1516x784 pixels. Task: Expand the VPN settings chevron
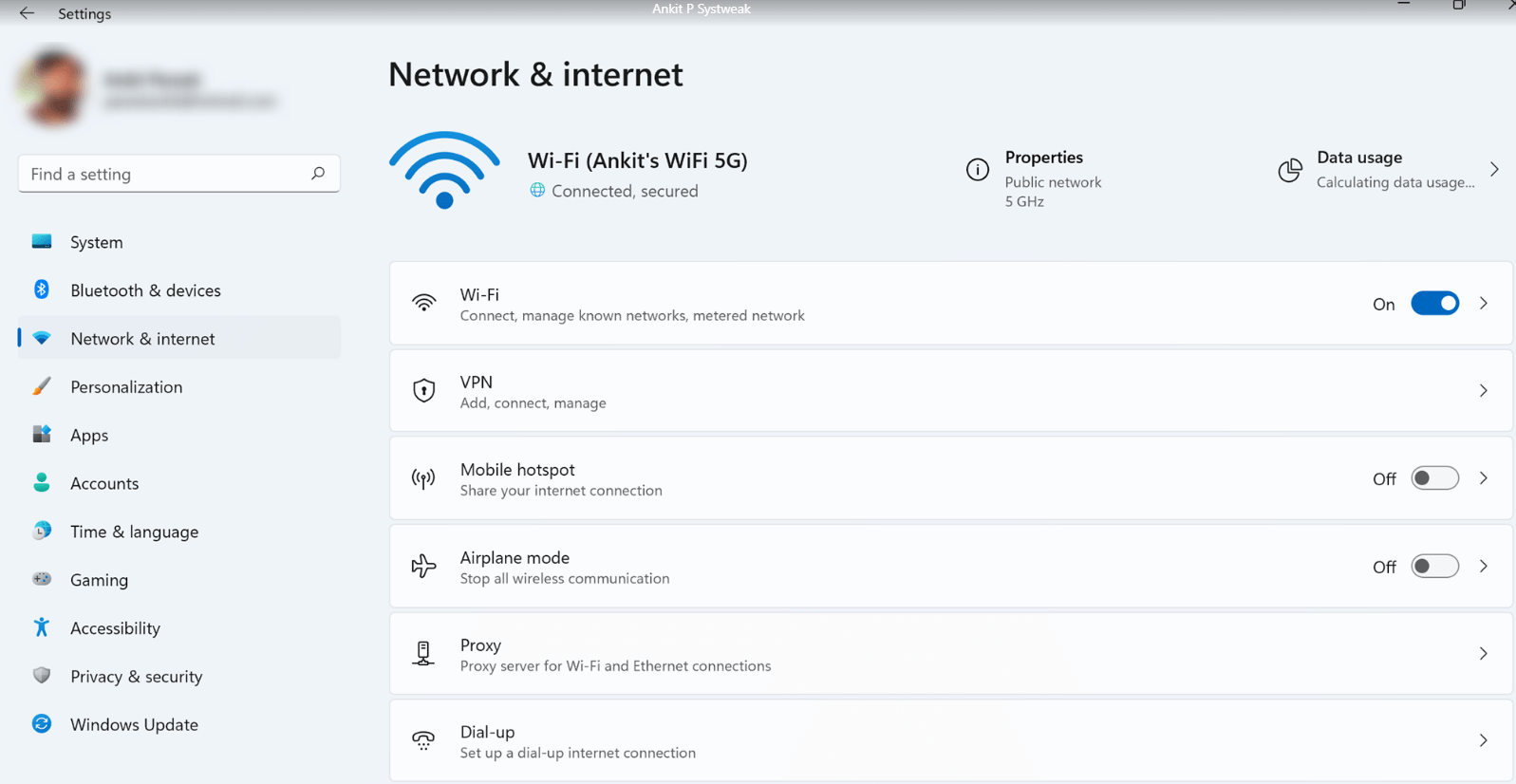[x=1483, y=390]
